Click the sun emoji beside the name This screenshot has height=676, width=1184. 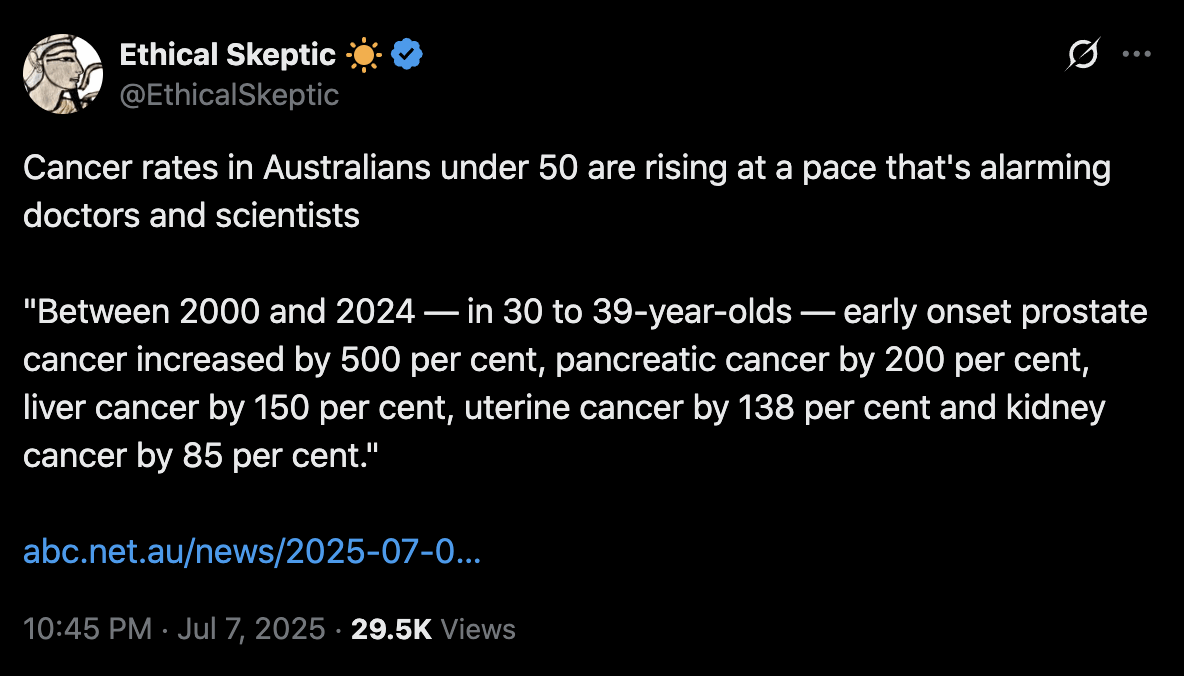coord(363,56)
